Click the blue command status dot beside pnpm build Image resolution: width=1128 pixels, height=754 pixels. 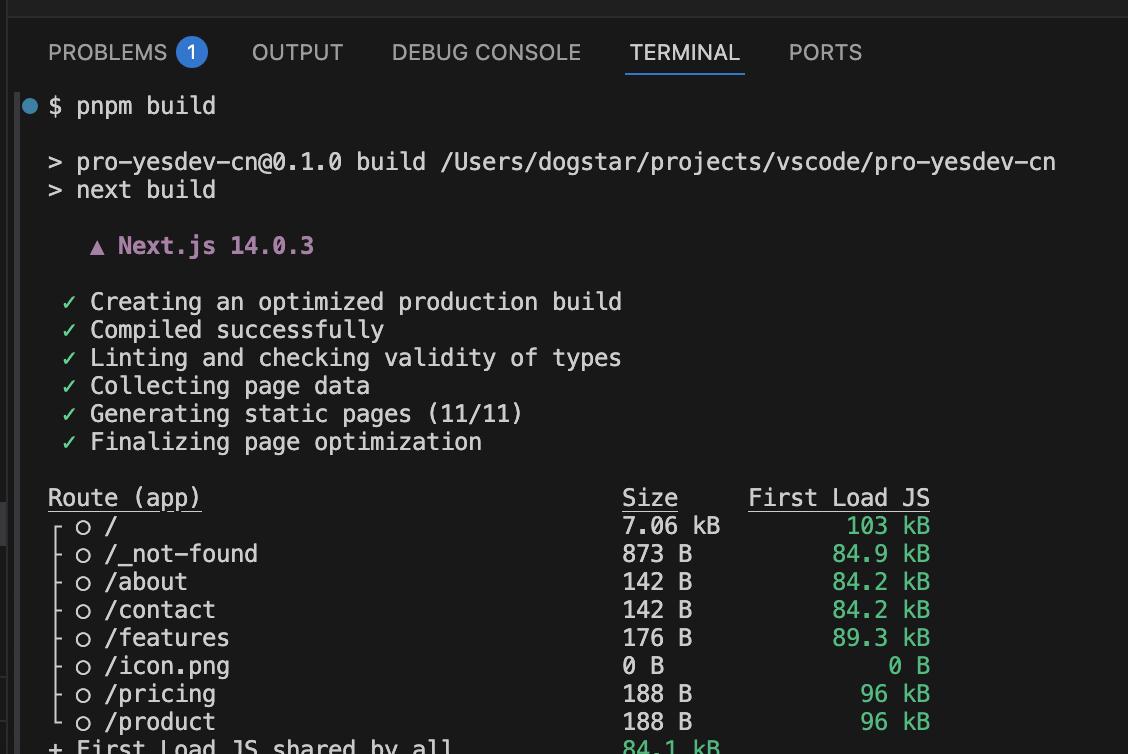click(x=30, y=106)
